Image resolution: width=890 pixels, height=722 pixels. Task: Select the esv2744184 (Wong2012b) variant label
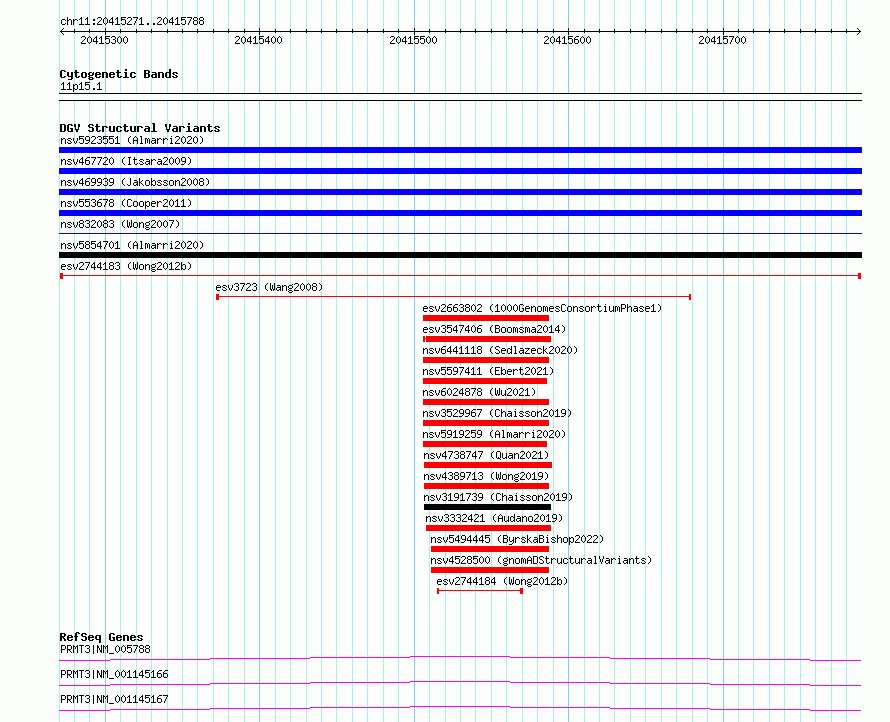click(502, 581)
